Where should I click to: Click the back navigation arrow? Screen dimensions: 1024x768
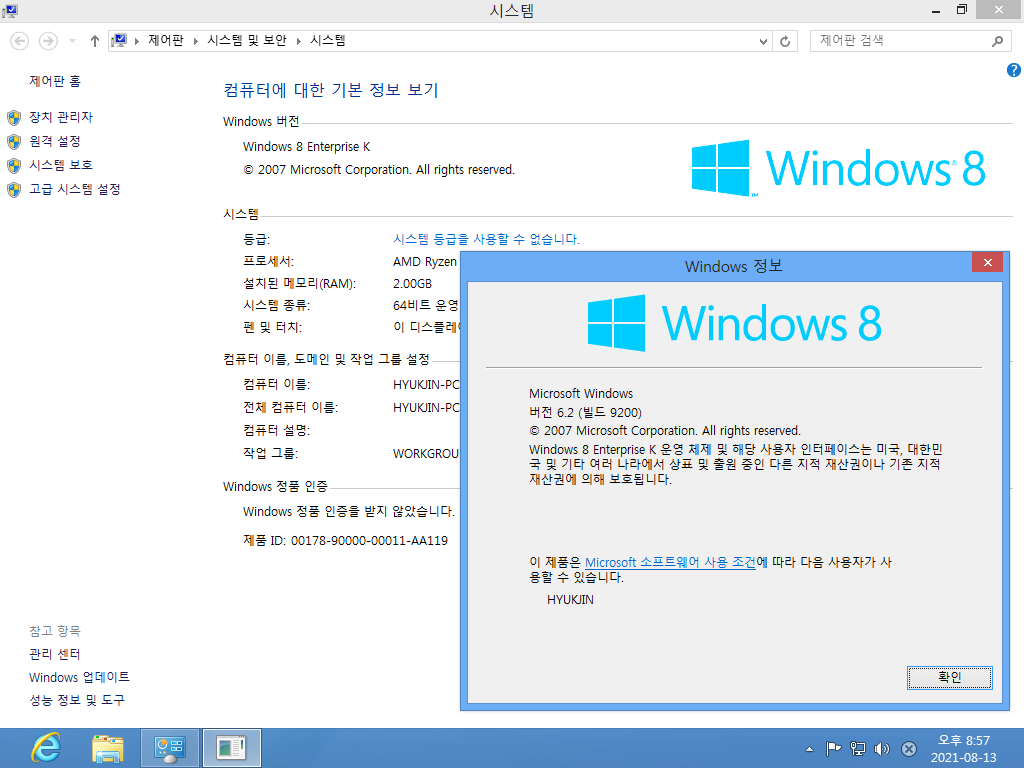coord(20,41)
